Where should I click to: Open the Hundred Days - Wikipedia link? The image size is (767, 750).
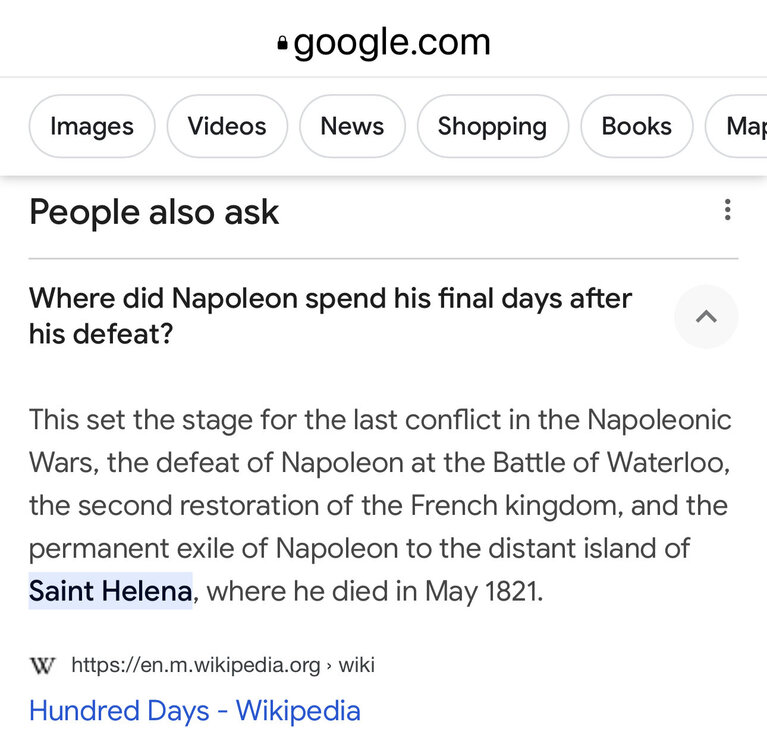[x=194, y=711]
